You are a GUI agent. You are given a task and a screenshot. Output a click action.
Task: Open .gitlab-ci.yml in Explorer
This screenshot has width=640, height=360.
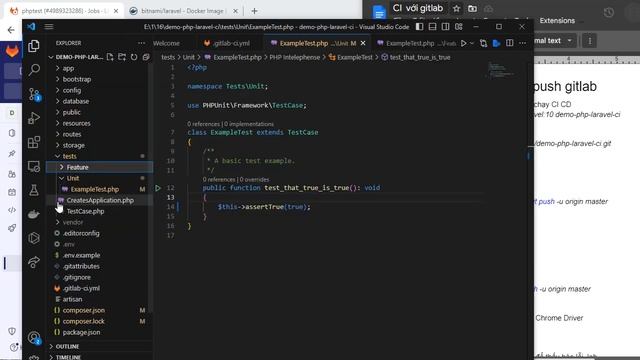[x=81, y=288]
